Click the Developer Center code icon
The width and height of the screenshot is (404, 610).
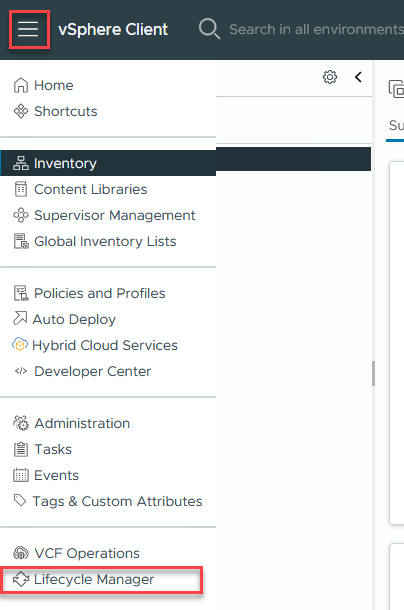[21, 371]
